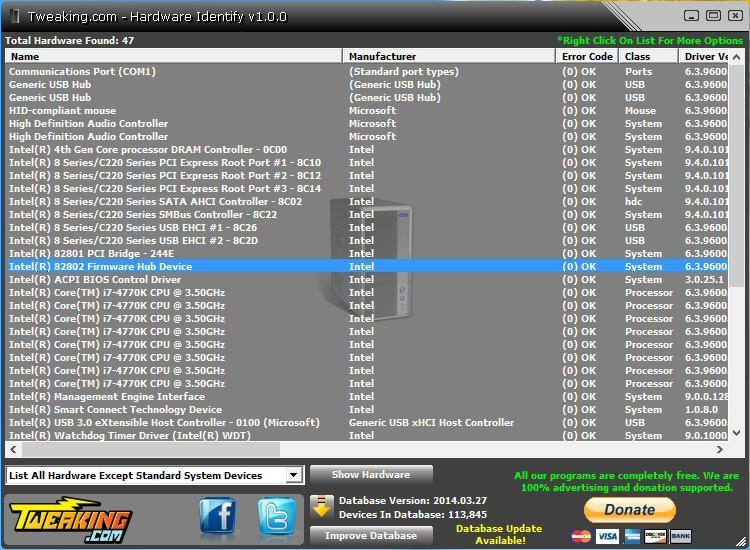This screenshot has height=550, width=750.
Task: Click the yellow database download arrow icon
Action: click(322, 507)
